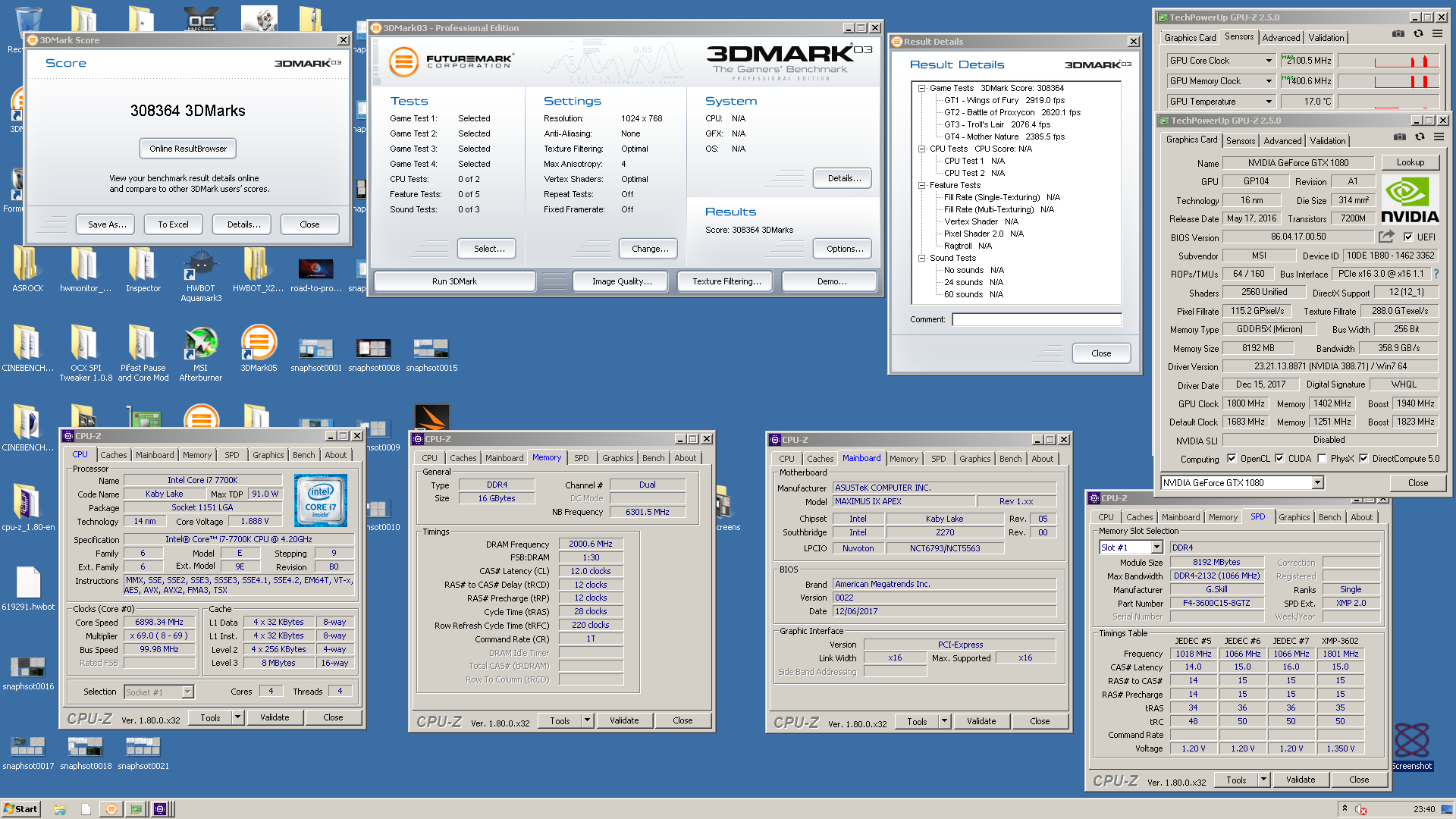Click 3DMark taskbar button
Viewport: 1456px width, 819px height.
[x=111, y=809]
